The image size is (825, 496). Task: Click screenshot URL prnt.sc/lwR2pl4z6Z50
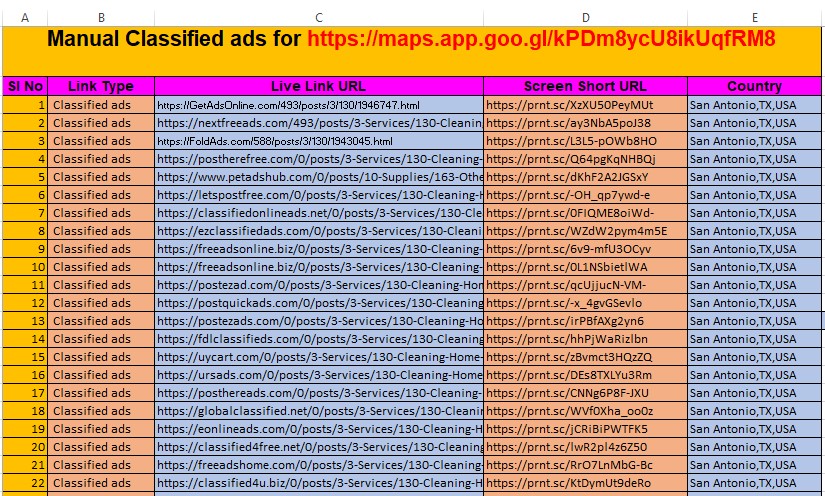click(567, 447)
